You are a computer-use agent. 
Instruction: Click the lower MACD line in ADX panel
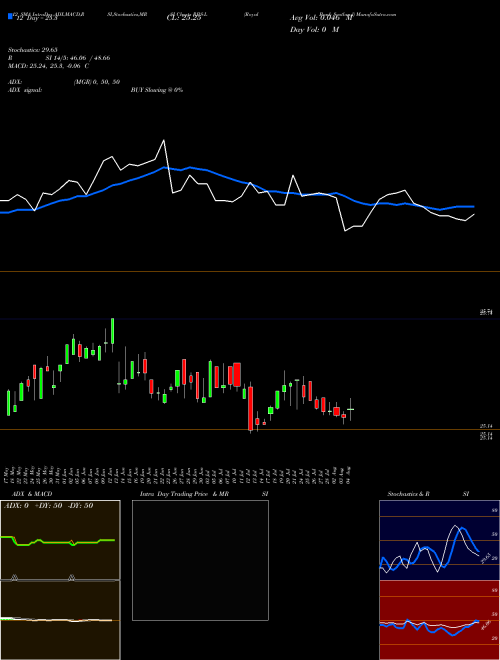(x=56, y=620)
